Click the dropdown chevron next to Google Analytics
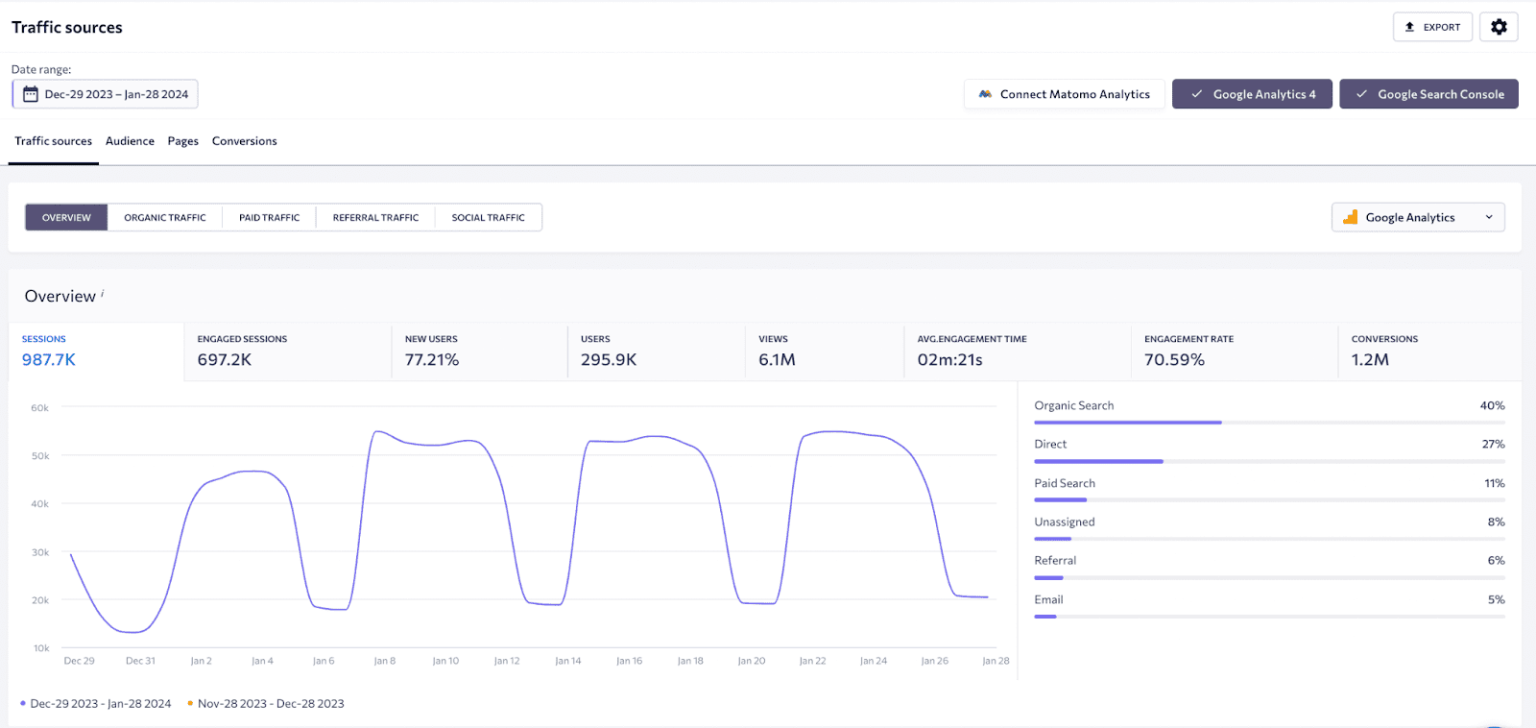This screenshot has width=1536, height=728. pyautogui.click(x=1488, y=217)
